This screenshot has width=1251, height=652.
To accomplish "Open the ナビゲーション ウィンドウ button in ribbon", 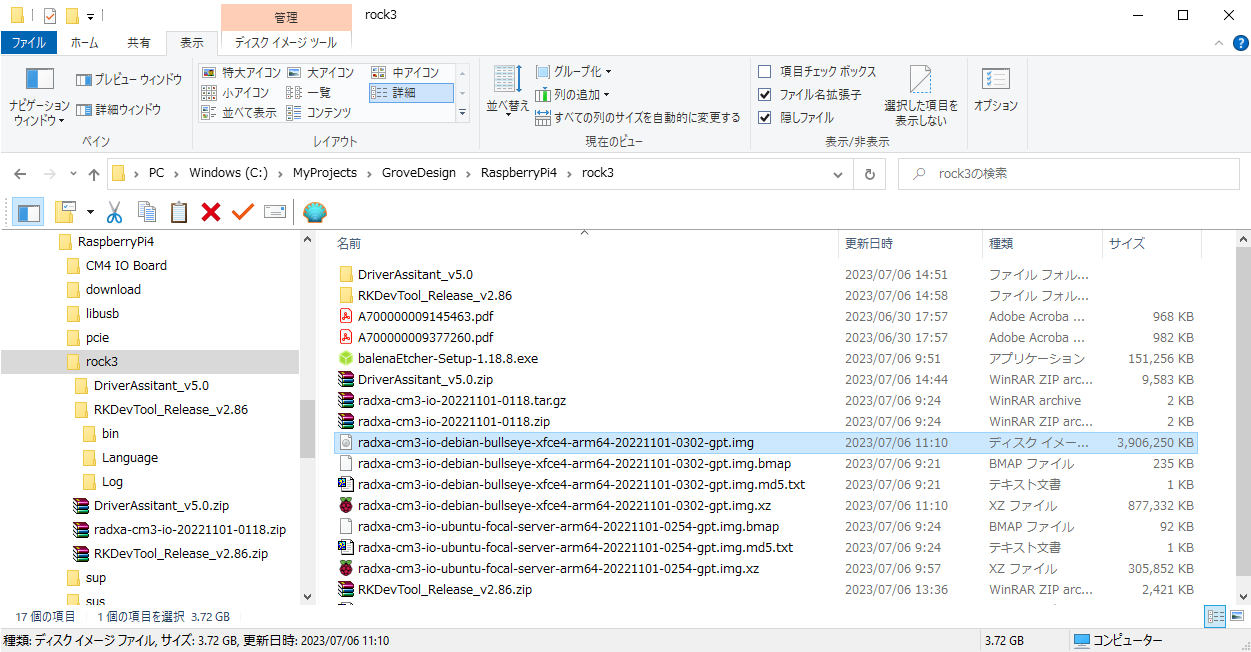I will [x=39, y=95].
